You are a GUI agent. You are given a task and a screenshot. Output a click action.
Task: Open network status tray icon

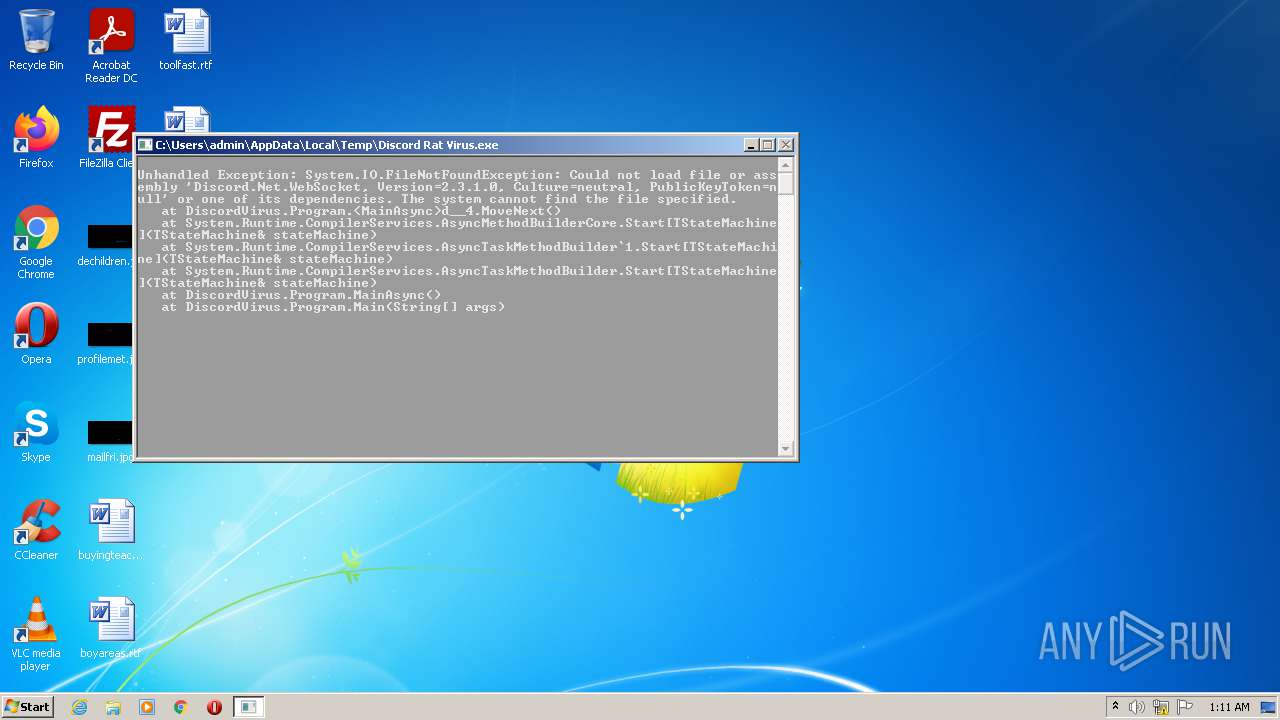pyautogui.click(x=1161, y=707)
